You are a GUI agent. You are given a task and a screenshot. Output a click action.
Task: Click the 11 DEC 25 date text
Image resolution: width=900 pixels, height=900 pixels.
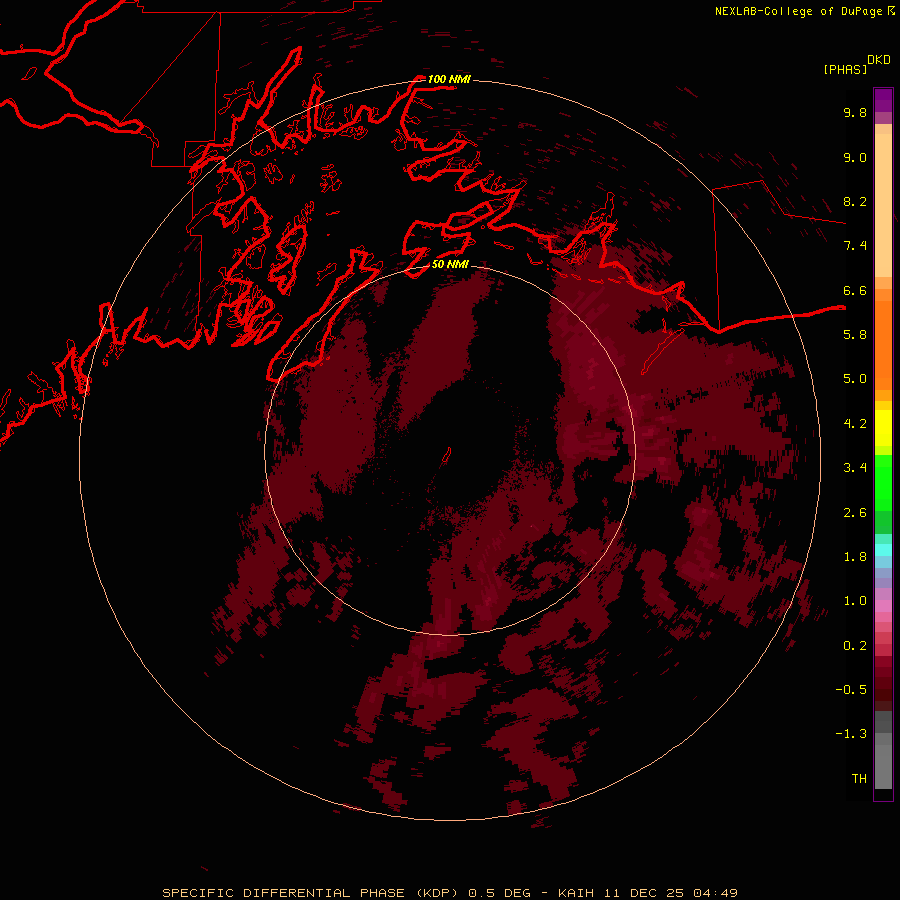tap(644, 893)
